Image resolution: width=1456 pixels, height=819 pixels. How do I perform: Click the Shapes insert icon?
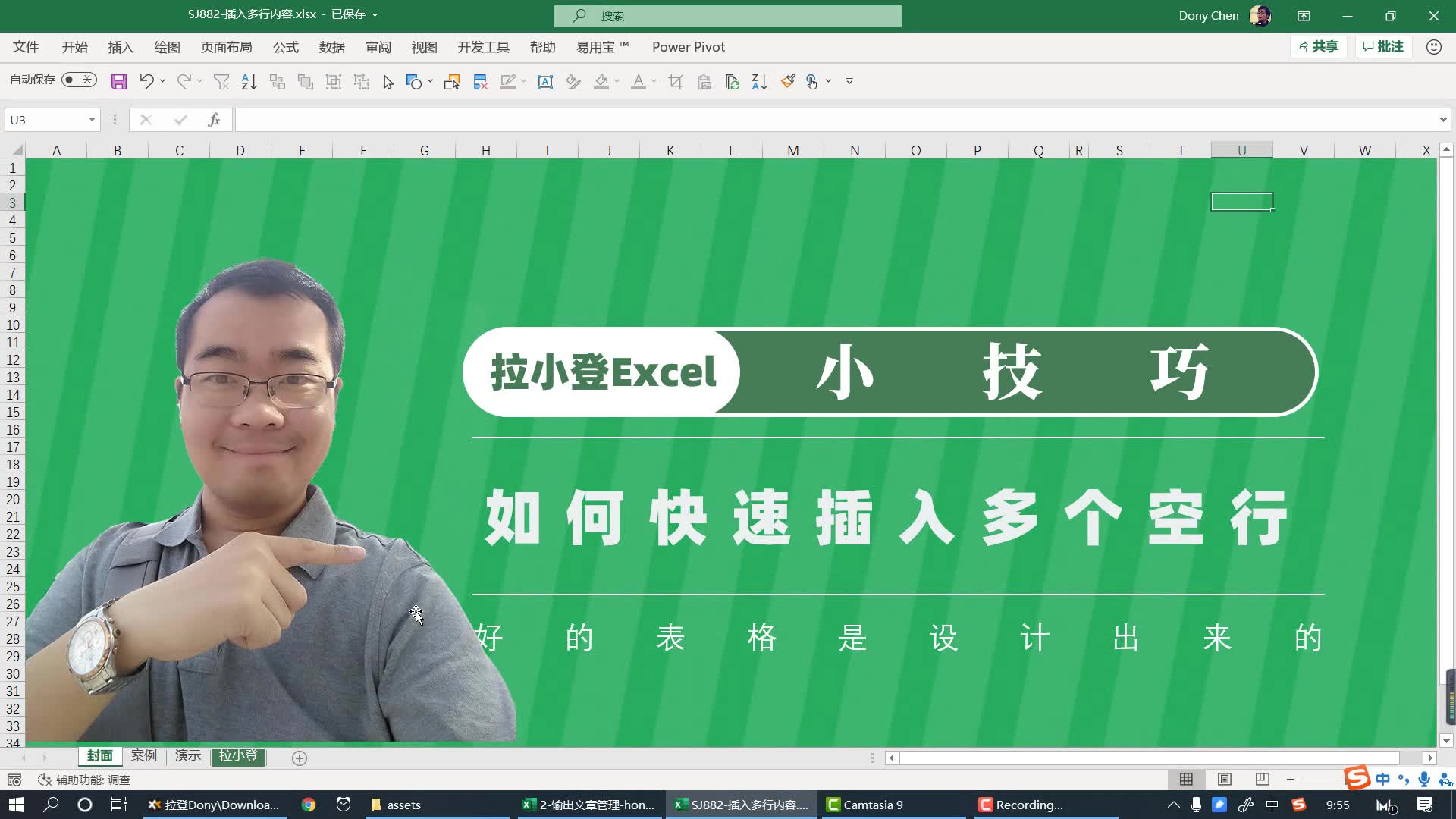[x=414, y=82]
